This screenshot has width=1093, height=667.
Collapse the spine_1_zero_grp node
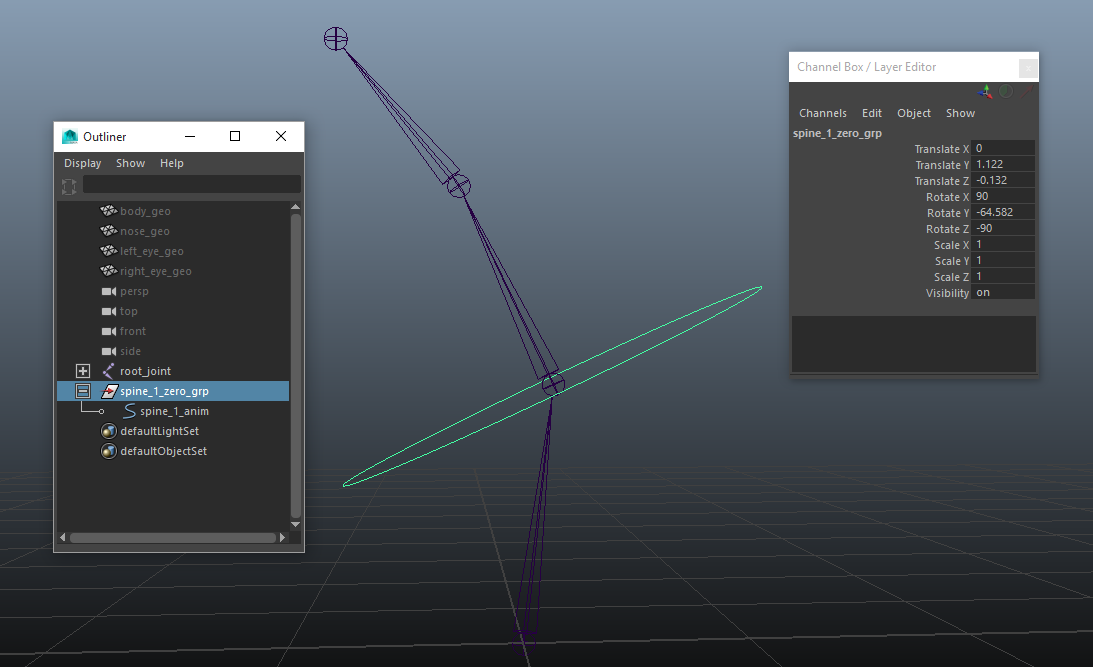[83, 391]
